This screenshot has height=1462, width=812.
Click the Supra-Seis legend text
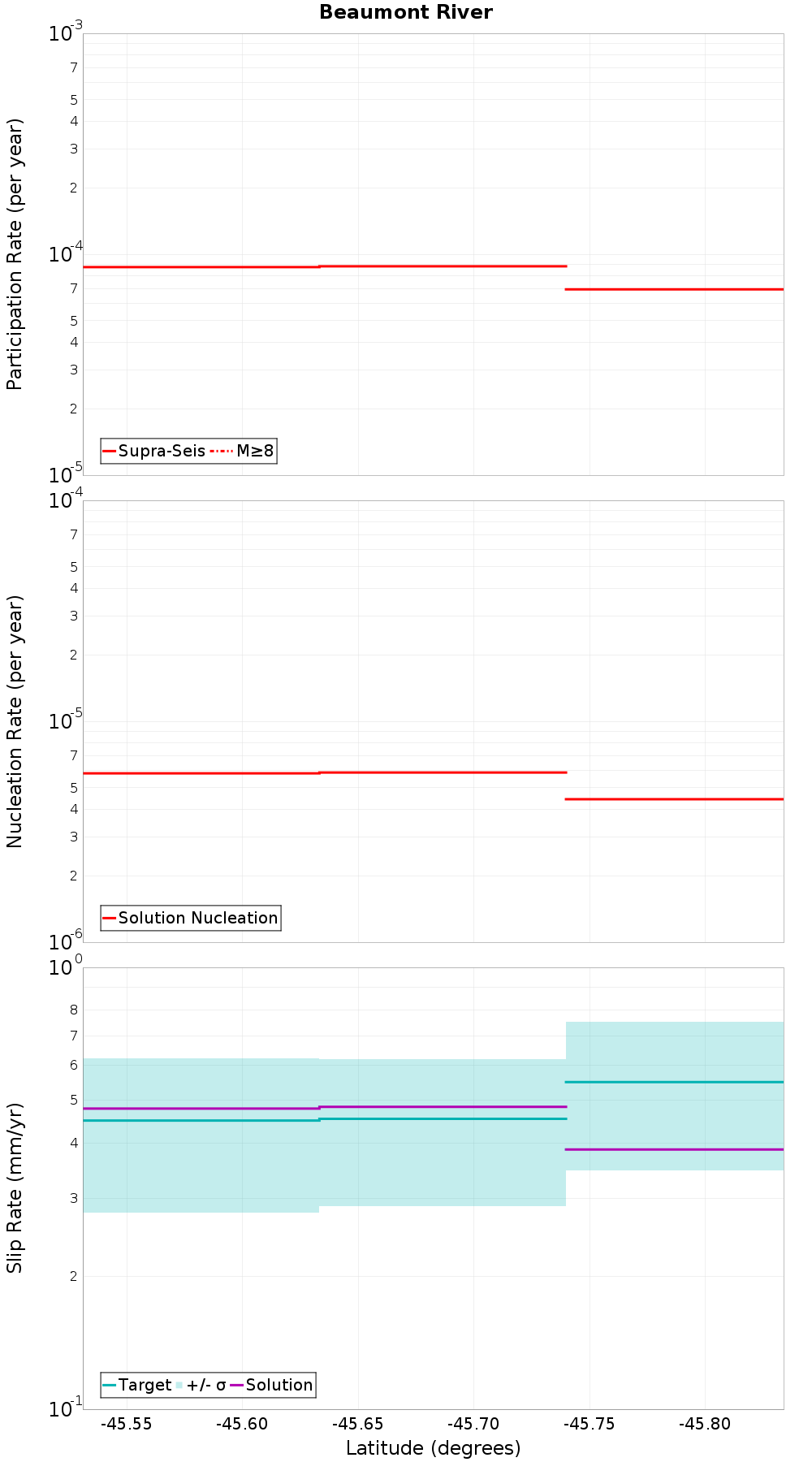[162, 451]
